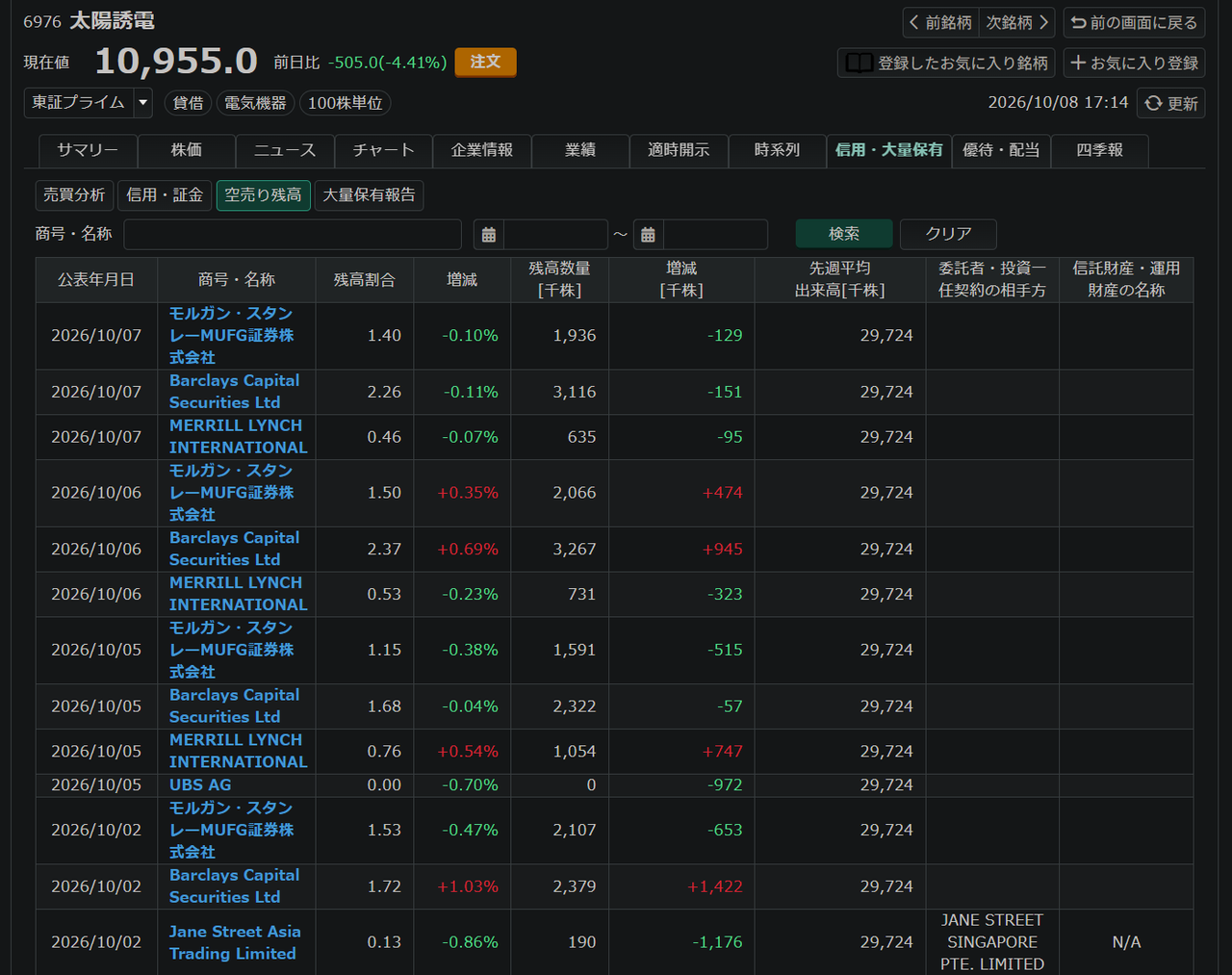Image resolution: width=1232 pixels, height=975 pixels.
Task: Click the 商号・名称 search input field
Action: pos(293,234)
